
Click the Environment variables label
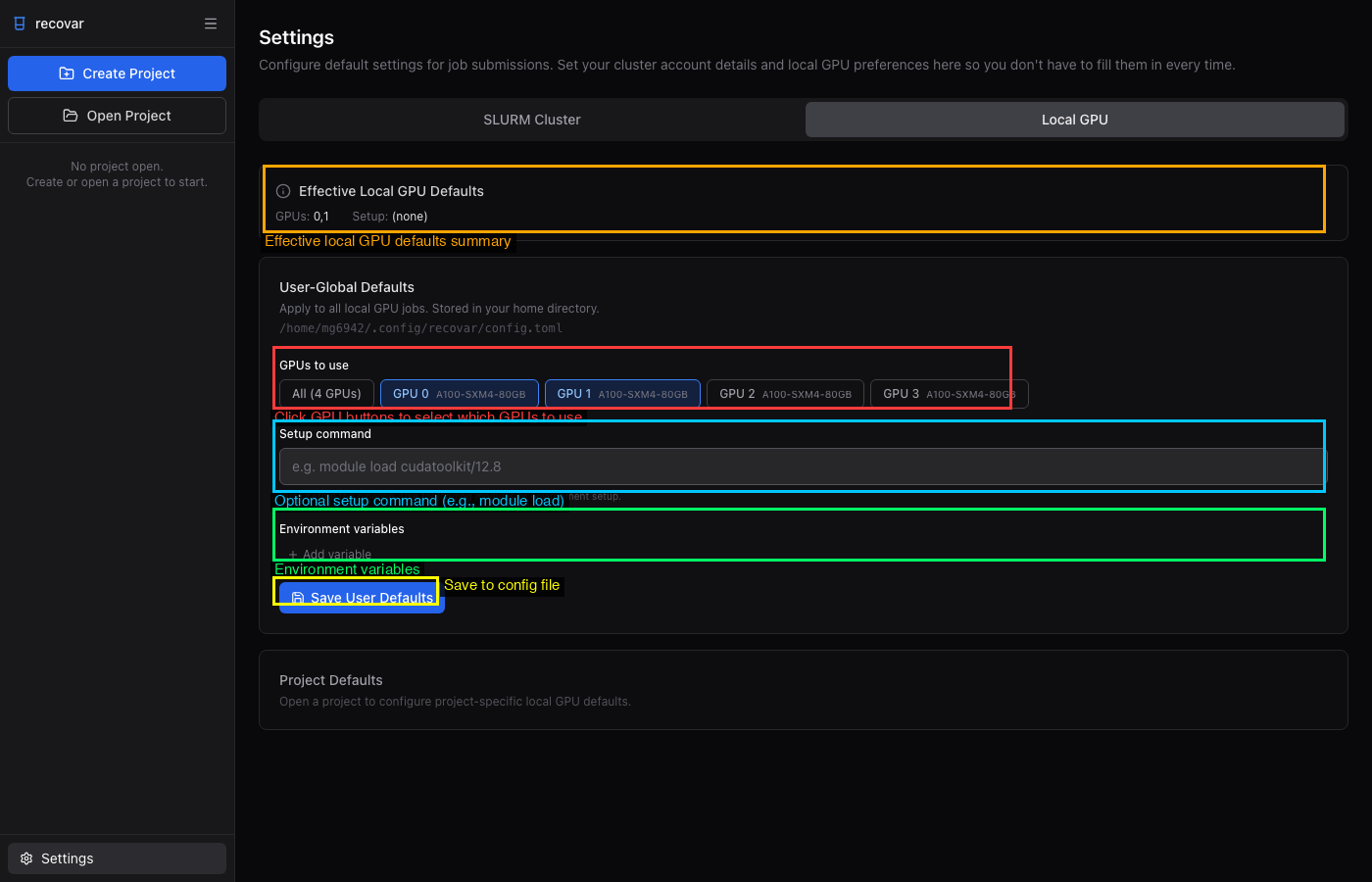click(342, 529)
